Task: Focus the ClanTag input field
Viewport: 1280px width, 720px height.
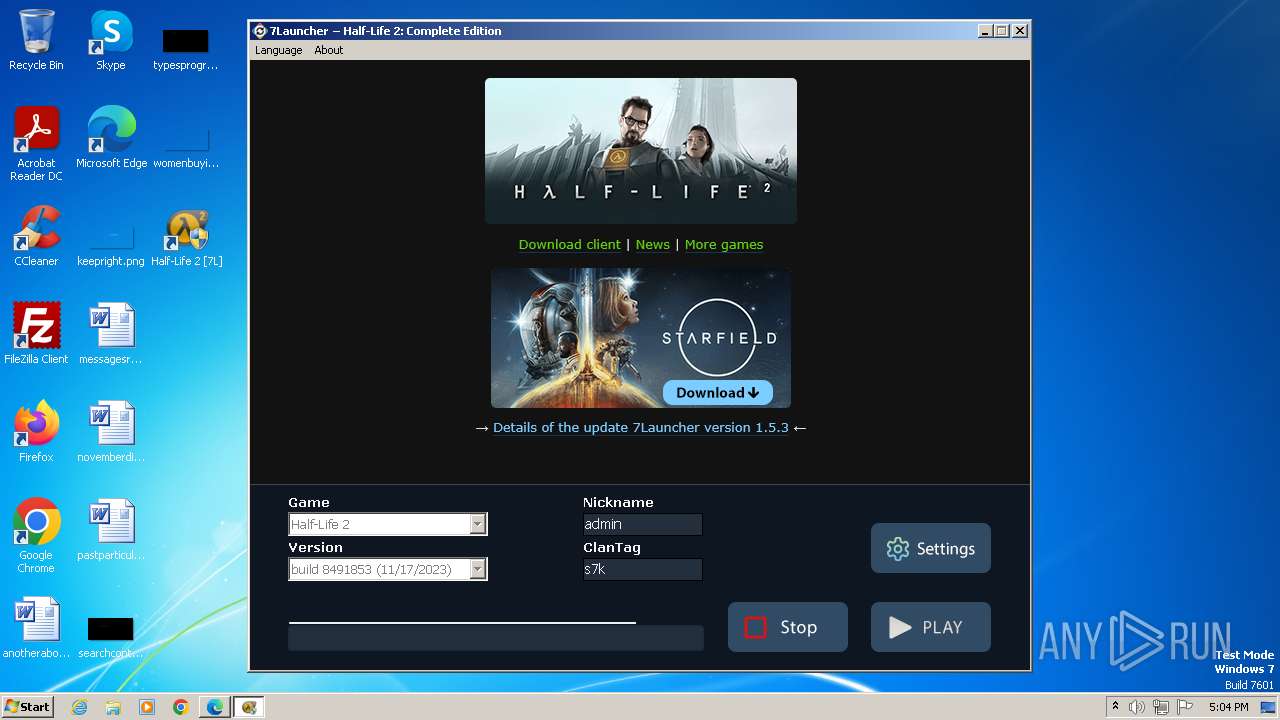Action: coord(642,569)
